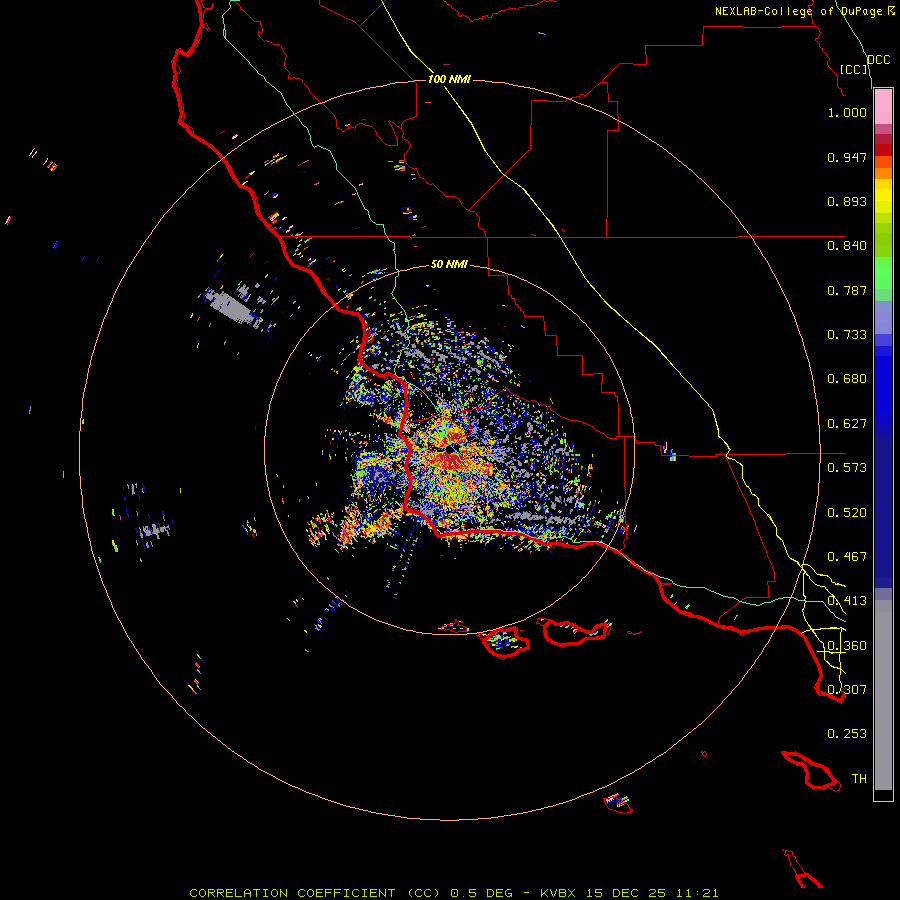Click the 0.893 legend value
Screen dimensions: 900x900
(x=847, y=201)
